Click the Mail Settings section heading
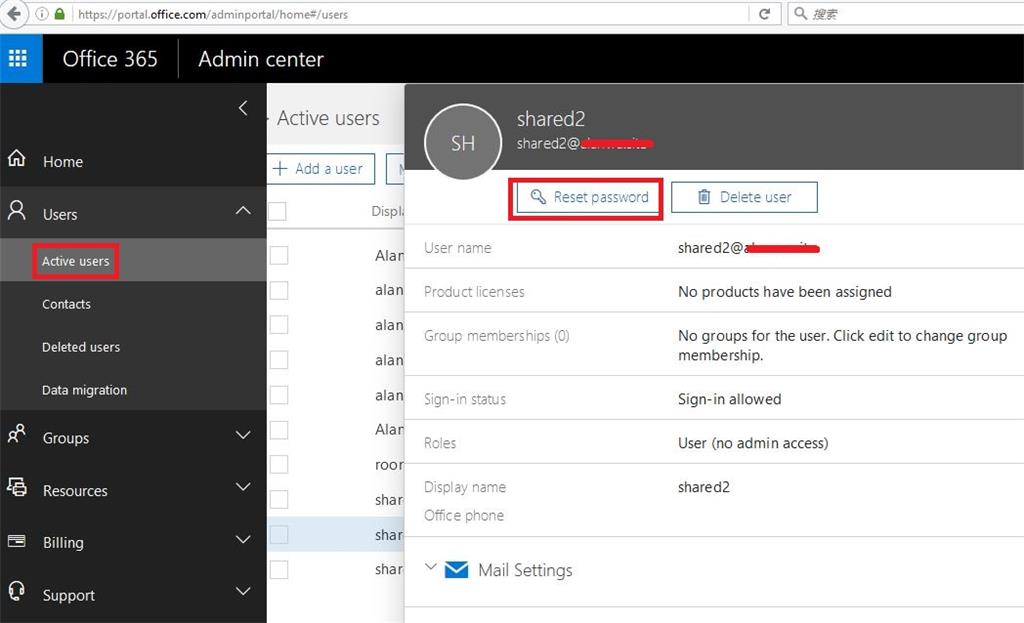Image resolution: width=1024 pixels, height=623 pixels. click(525, 570)
